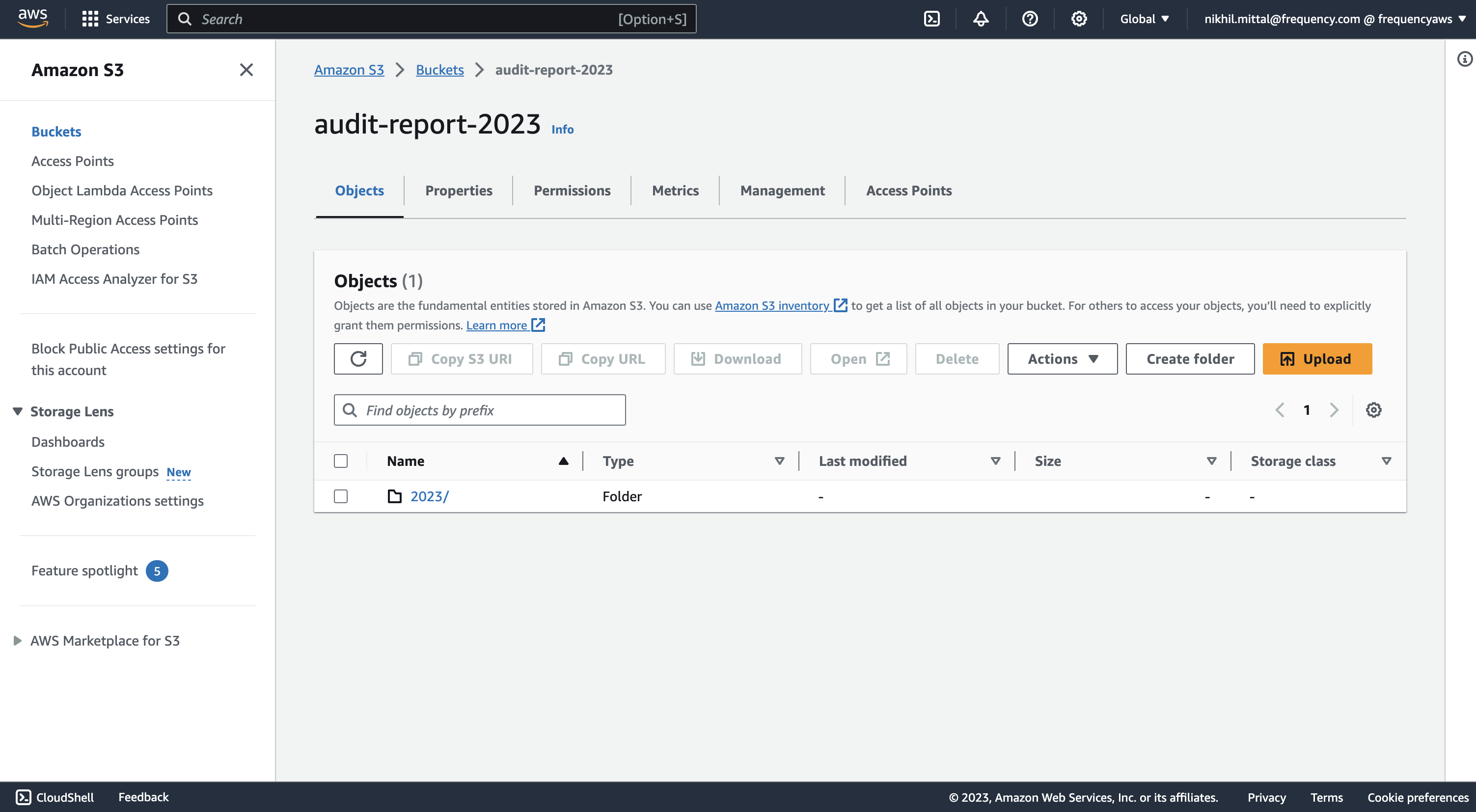The width and height of the screenshot is (1476, 812).
Task: Click the CloudShell icon in the footer
Action: (24, 797)
